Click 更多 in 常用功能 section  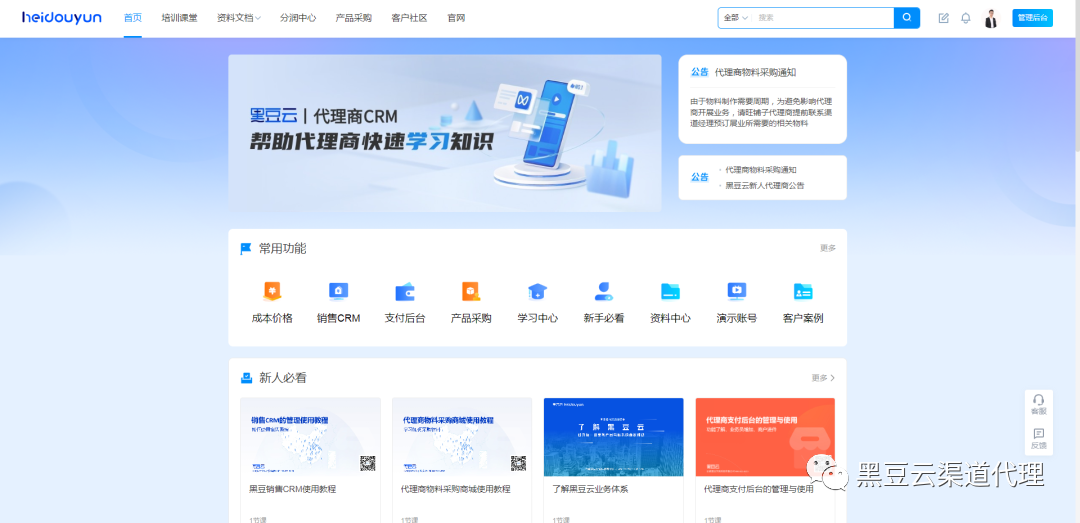pos(828,248)
